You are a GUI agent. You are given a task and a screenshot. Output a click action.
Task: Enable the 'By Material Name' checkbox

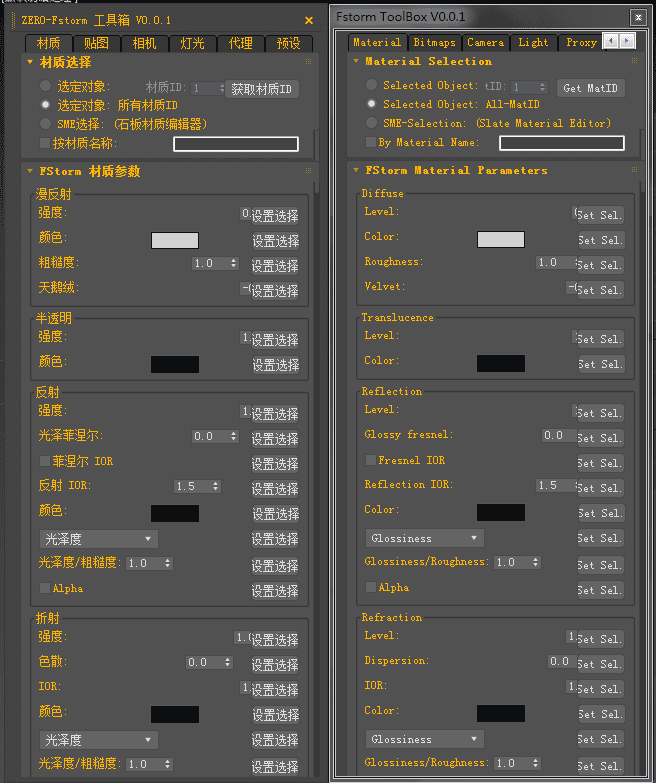(x=371, y=143)
